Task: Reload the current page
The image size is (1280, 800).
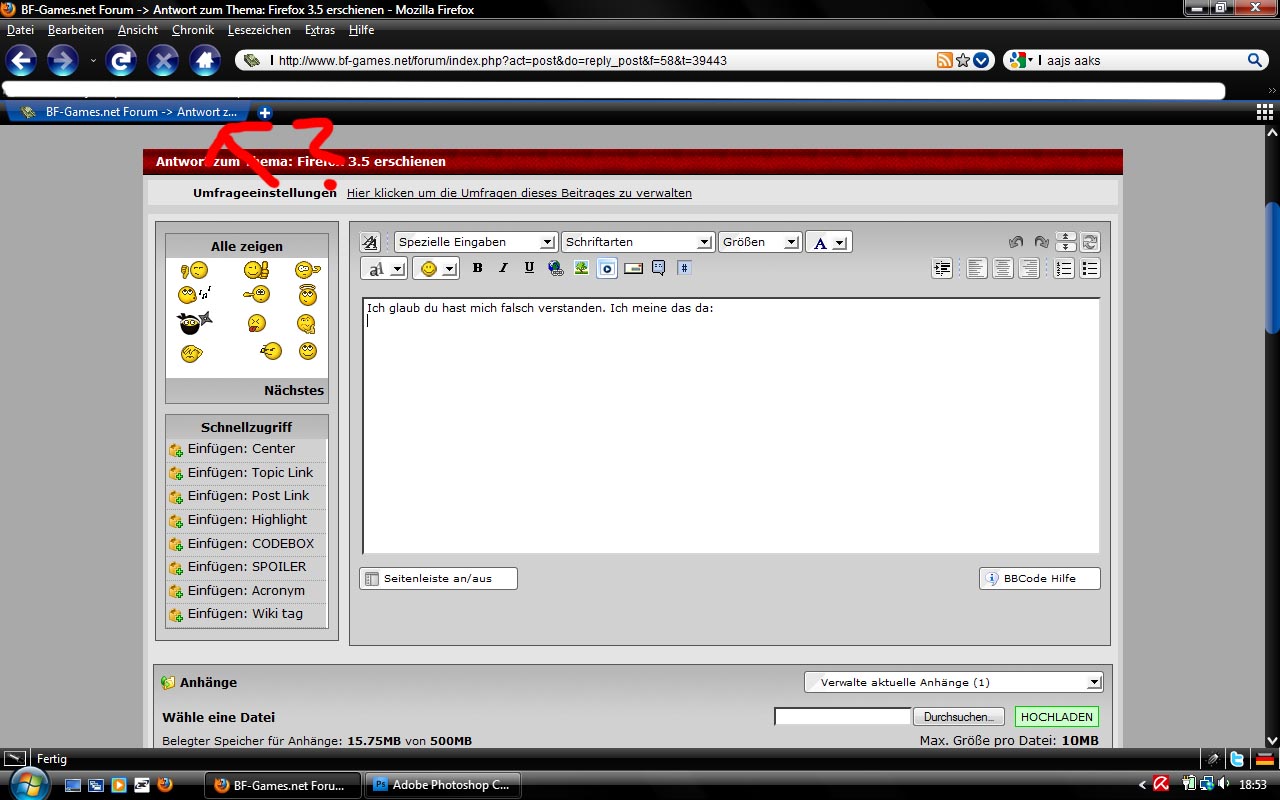Action: tap(122, 61)
